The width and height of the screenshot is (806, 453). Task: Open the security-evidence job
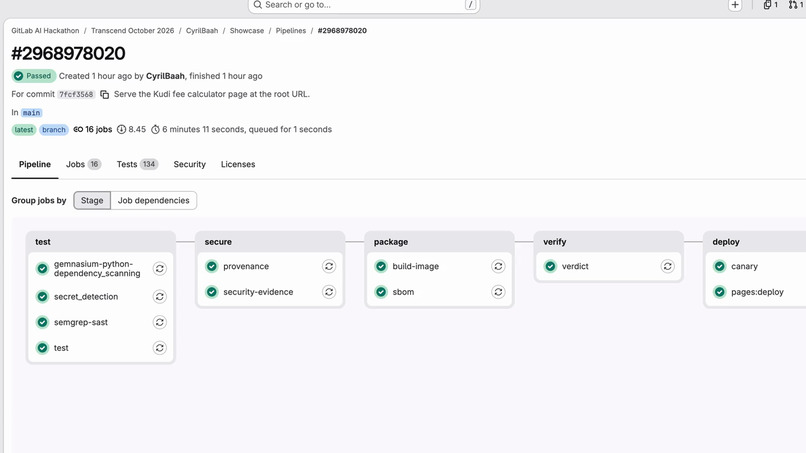pos(258,292)
